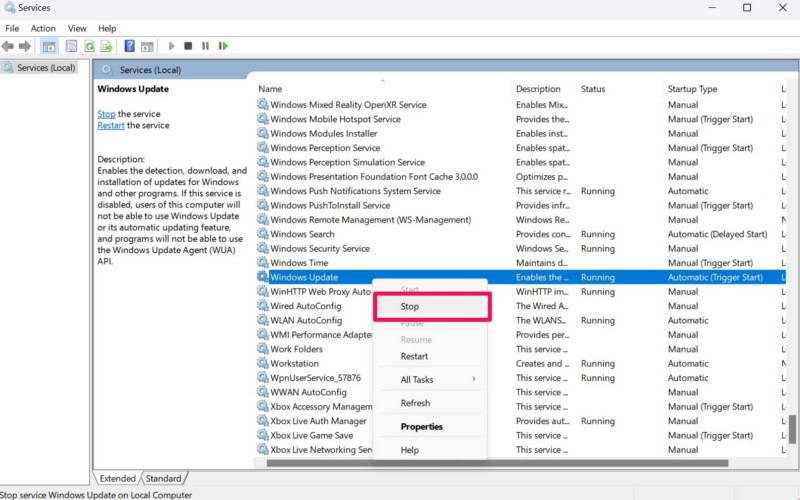800x500 pixels.
Task: Click the Export List toolbar icon
Action: tap(106, 46)
